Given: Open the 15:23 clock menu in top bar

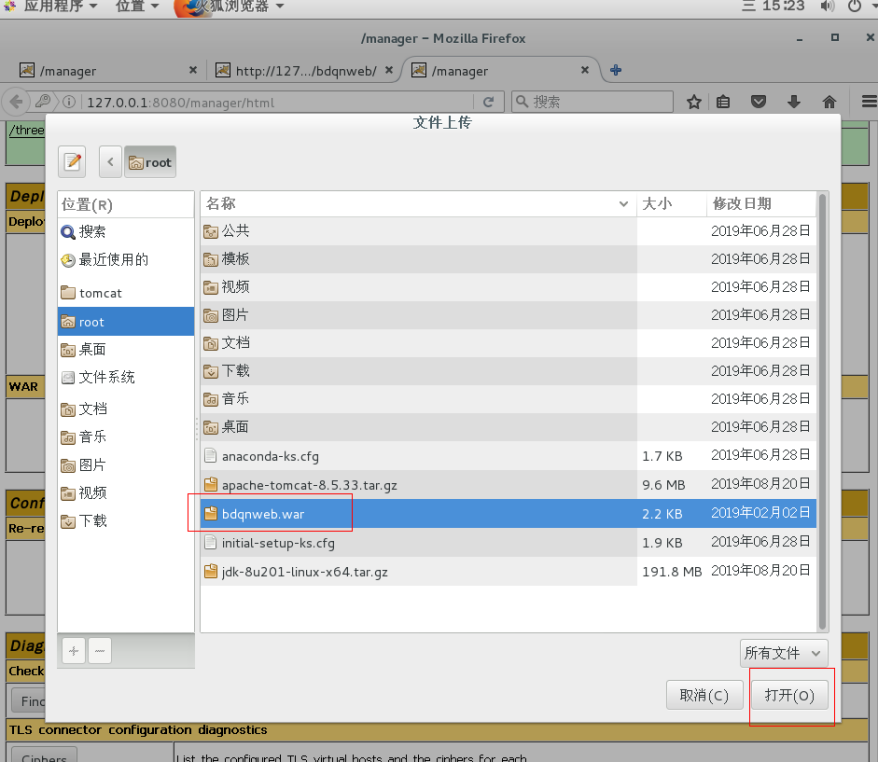Looking at the screenshot, I should [785, 8].
